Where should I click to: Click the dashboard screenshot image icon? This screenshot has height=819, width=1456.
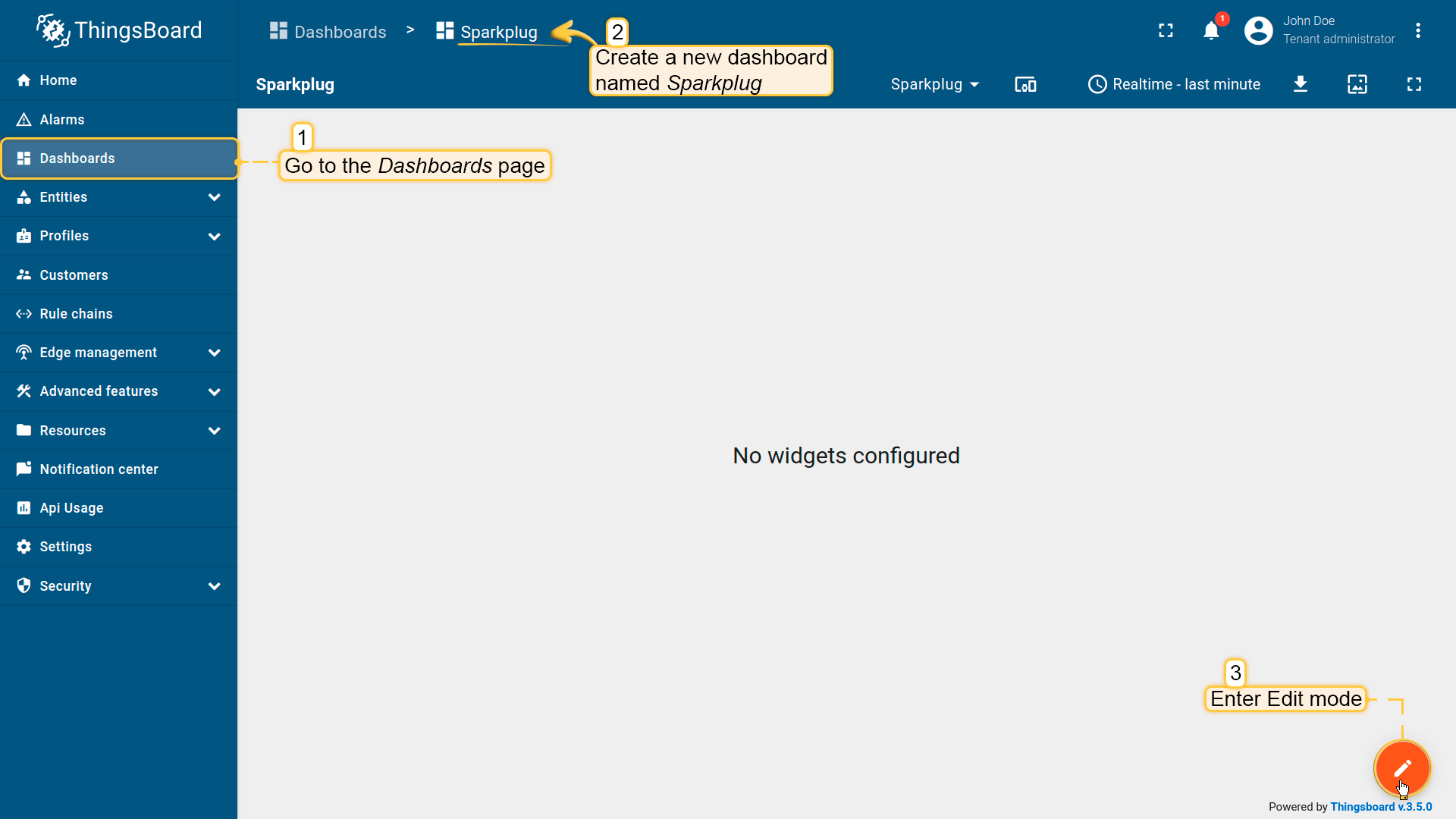1357,84
